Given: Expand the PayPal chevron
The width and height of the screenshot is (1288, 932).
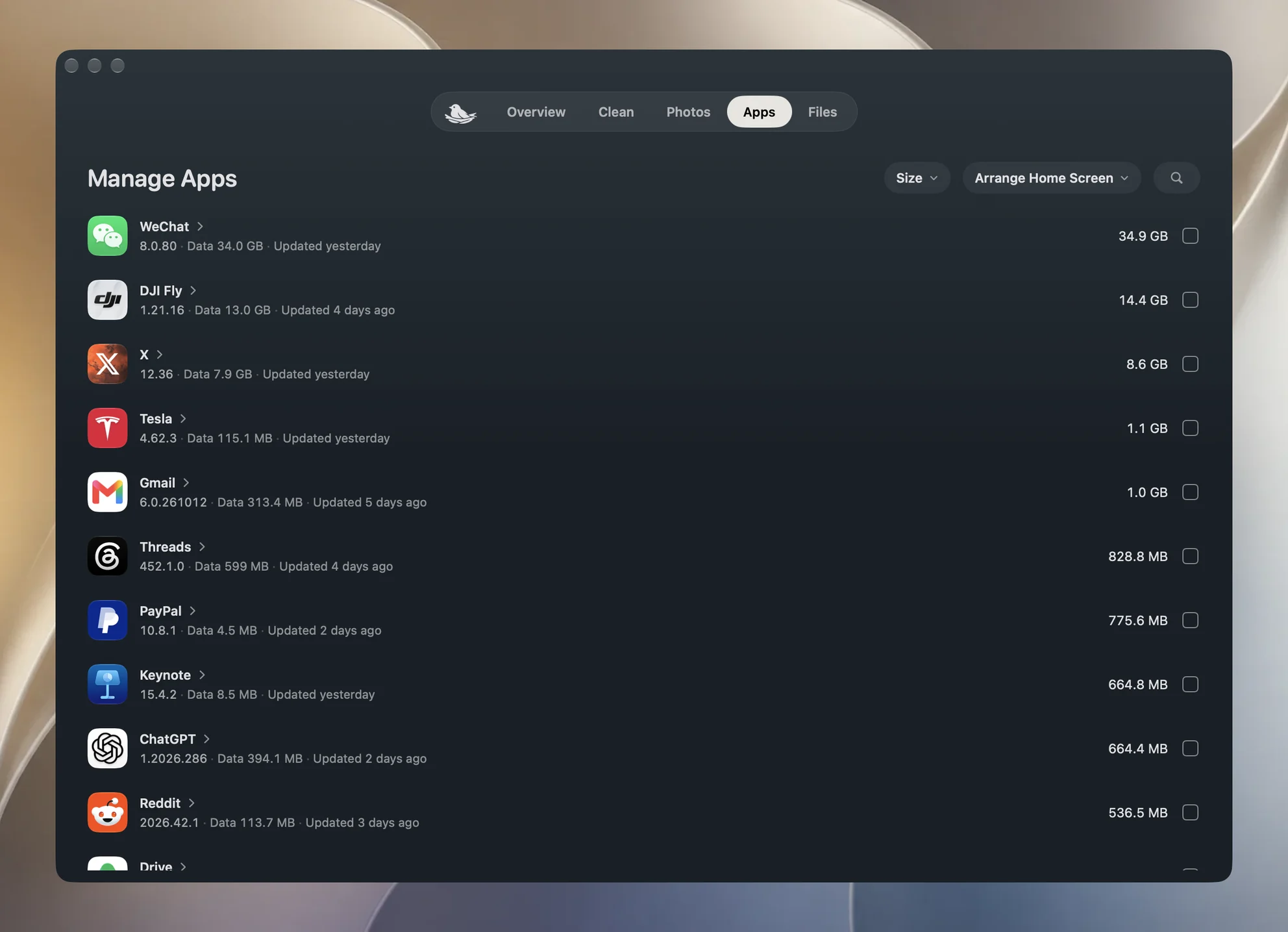Looking at the screenshot, I should click(193, 611).
